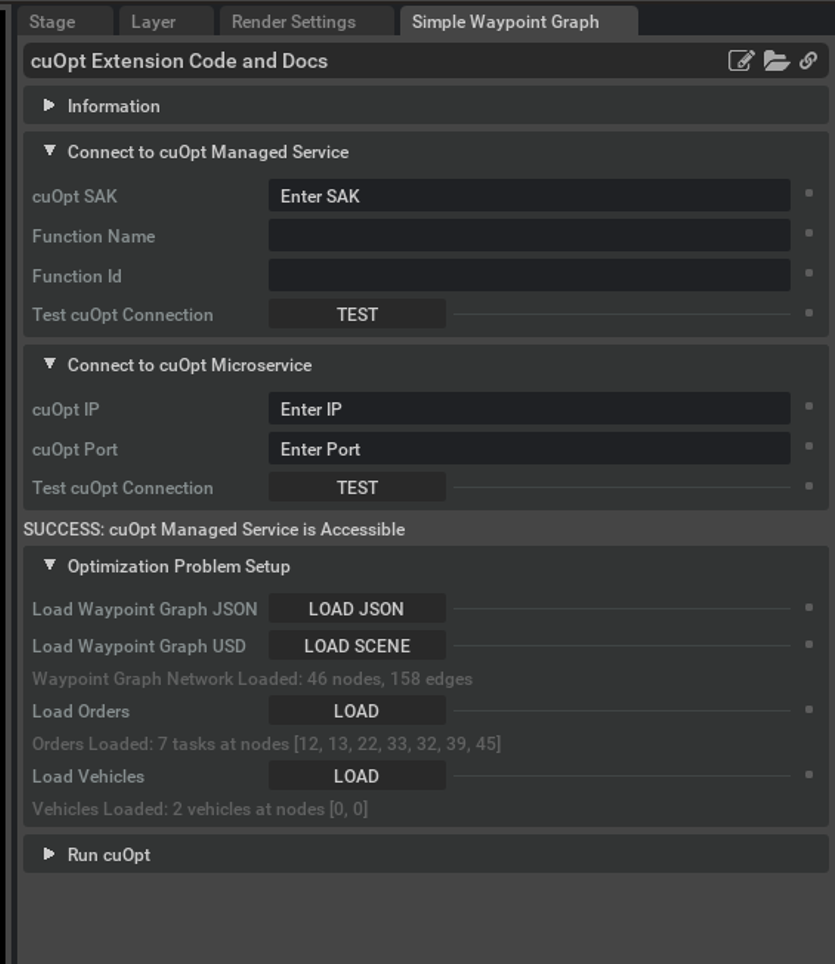Click the open folder icon in header
This screenshot has height=964, width=836.
(x=776, y=61)
